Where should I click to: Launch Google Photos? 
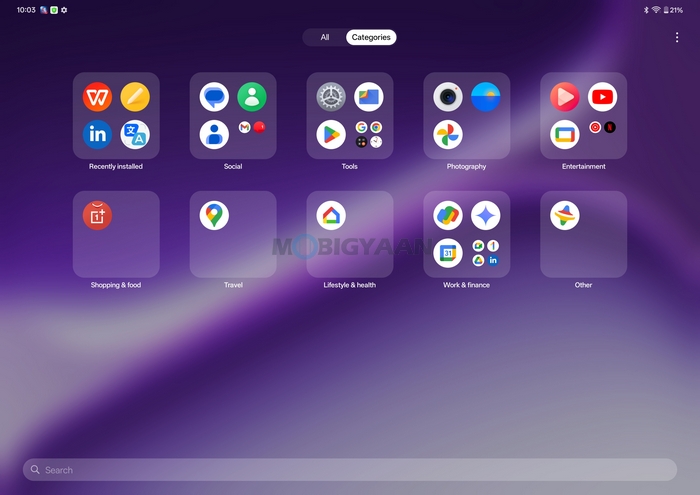(x=448, y=134)
